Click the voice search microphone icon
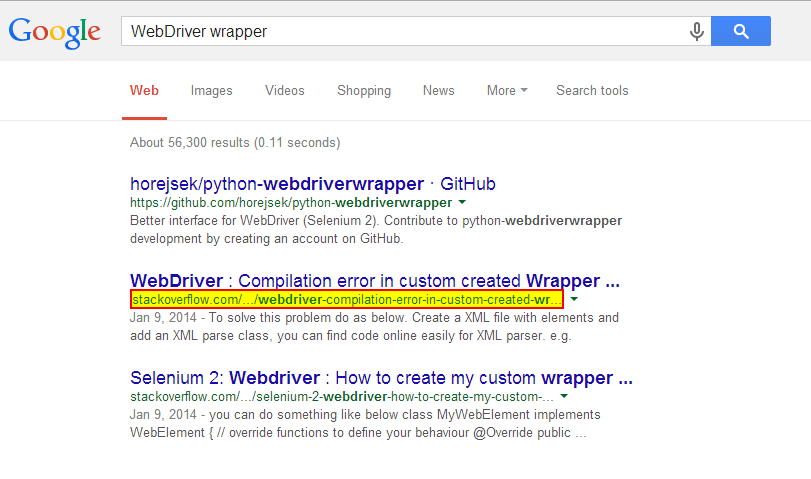The image size is (811, 479). 697,32
